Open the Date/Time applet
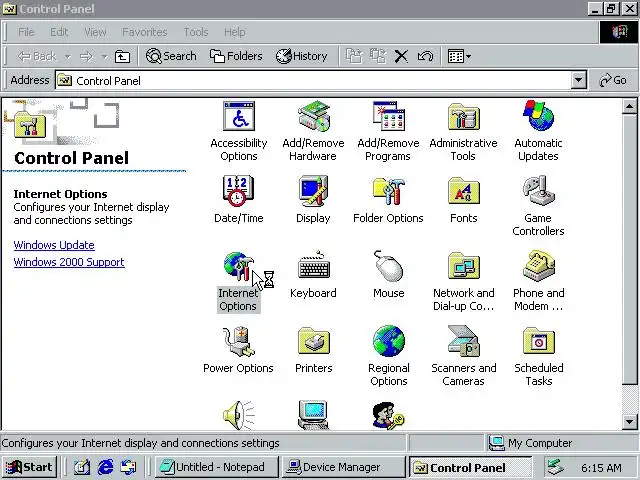 [239, 191]
